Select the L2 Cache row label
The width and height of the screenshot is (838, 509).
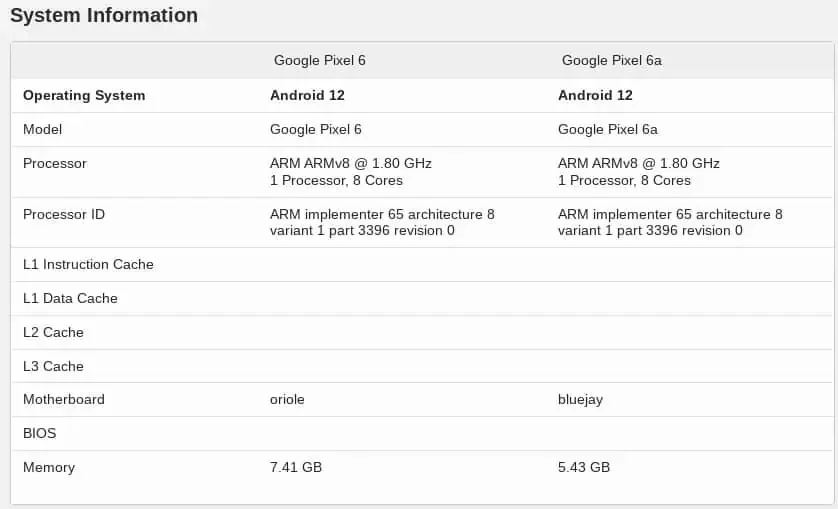(53, 333)
